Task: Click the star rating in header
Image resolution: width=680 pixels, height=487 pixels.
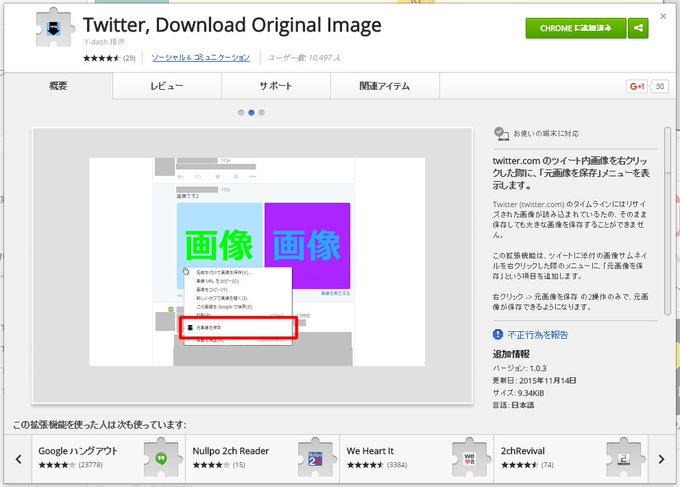Action: [x=101, y=58]
